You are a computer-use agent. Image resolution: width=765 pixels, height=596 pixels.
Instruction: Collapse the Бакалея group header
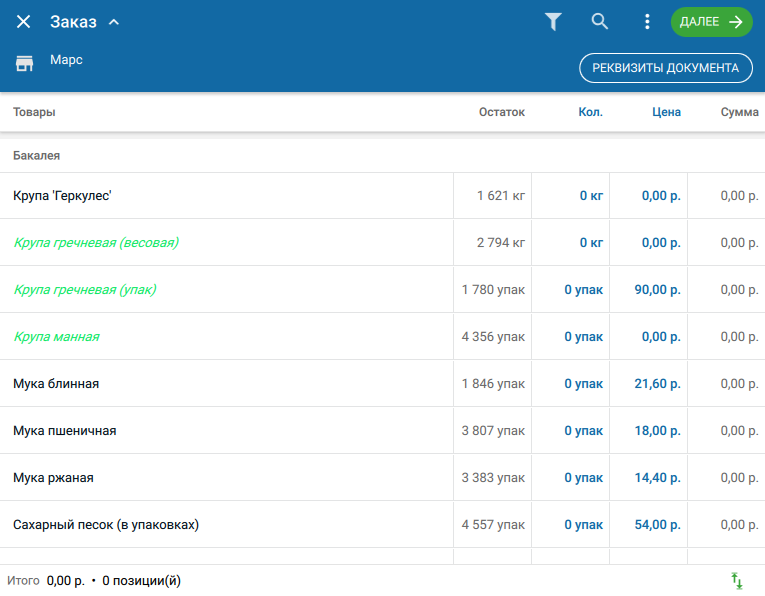382,156
